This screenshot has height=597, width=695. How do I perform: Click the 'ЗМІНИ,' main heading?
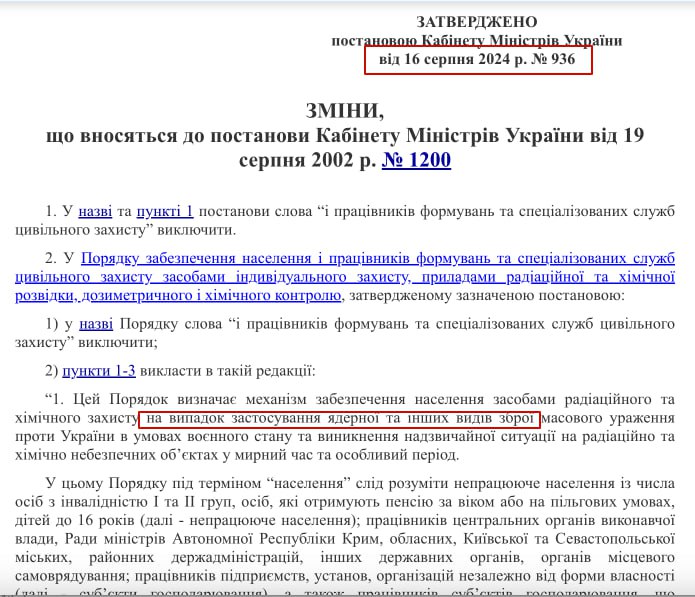point(344,109)
